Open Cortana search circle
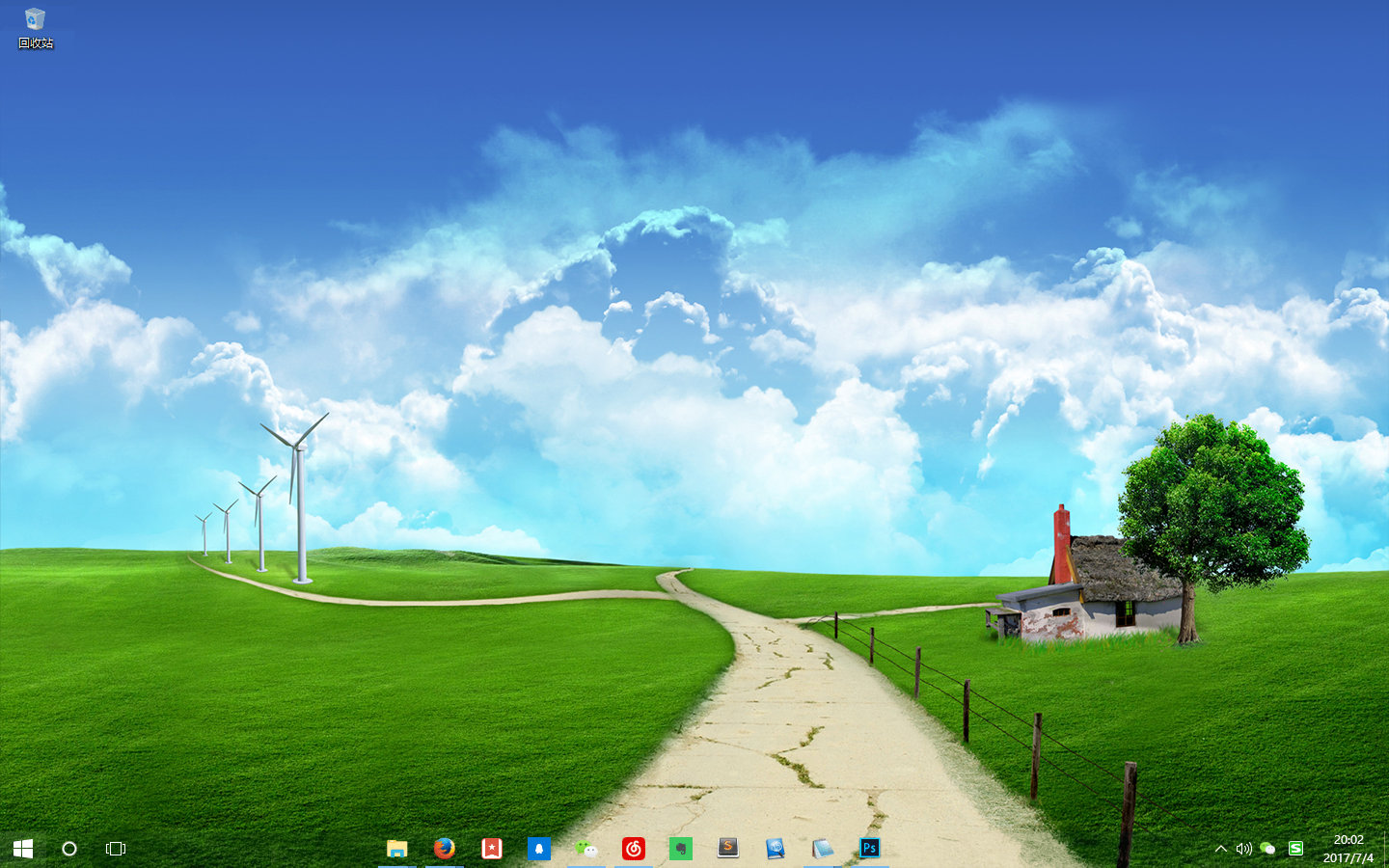The height and width of the screenshot is (868, 1389). pos(69,849)
